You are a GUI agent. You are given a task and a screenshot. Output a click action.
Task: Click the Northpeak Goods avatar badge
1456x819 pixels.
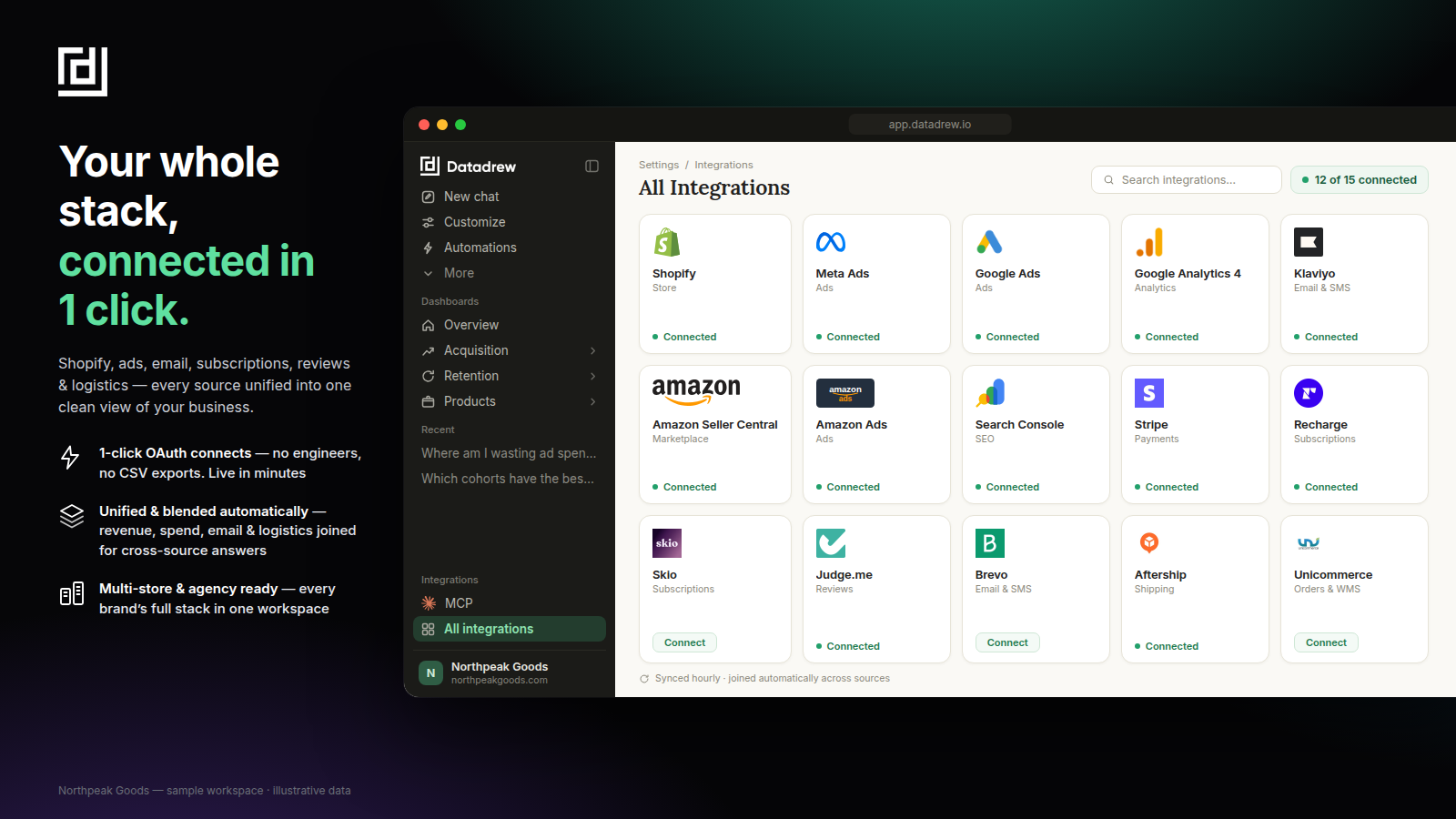click(x=431, y=673)
